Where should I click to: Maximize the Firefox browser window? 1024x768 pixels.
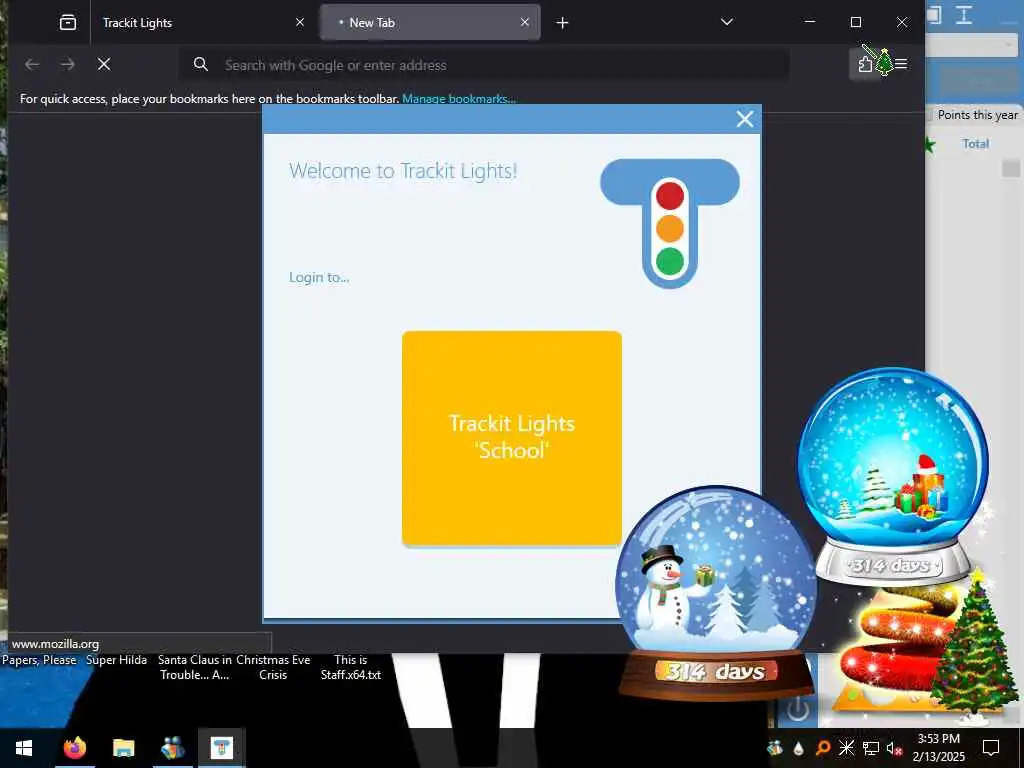pos(856,22)
